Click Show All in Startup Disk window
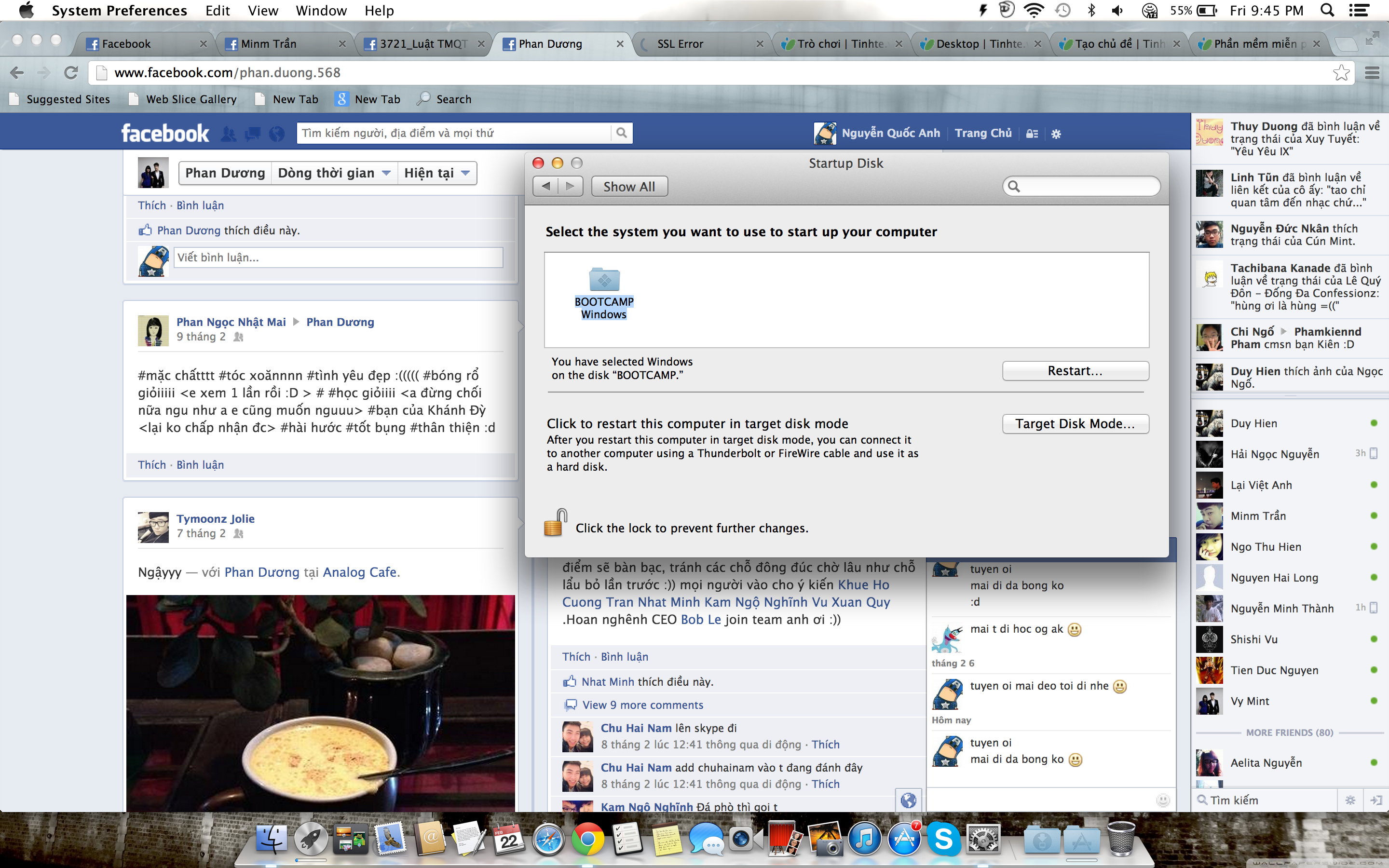 click(x=629, y=187)
